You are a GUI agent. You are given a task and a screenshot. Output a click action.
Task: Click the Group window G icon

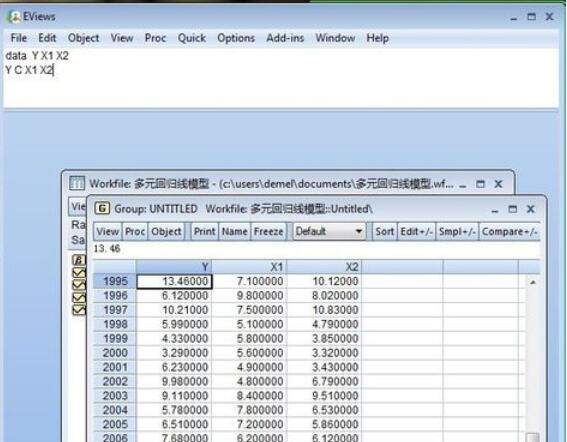click(102, 208)
